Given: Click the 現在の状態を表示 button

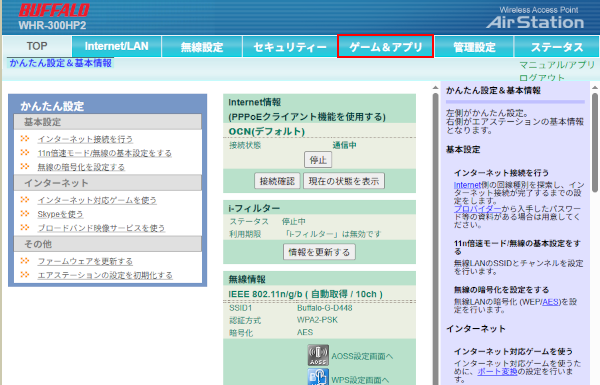Looking at the screenshot, I should 344,181.
